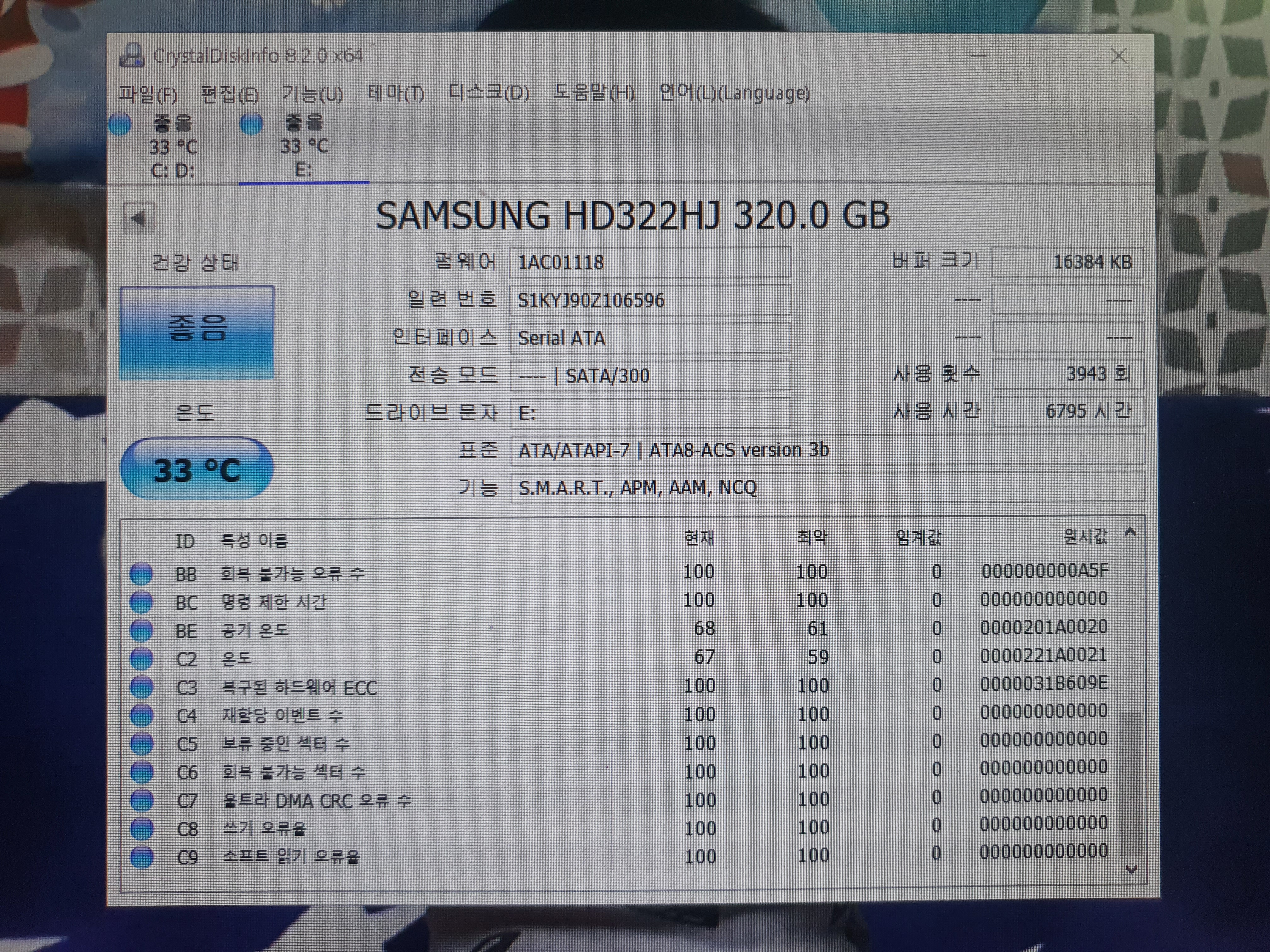This screenshot has width=1270, height=952.
Task: Click the status icon of row C9
Action: [x=141, y=857]
